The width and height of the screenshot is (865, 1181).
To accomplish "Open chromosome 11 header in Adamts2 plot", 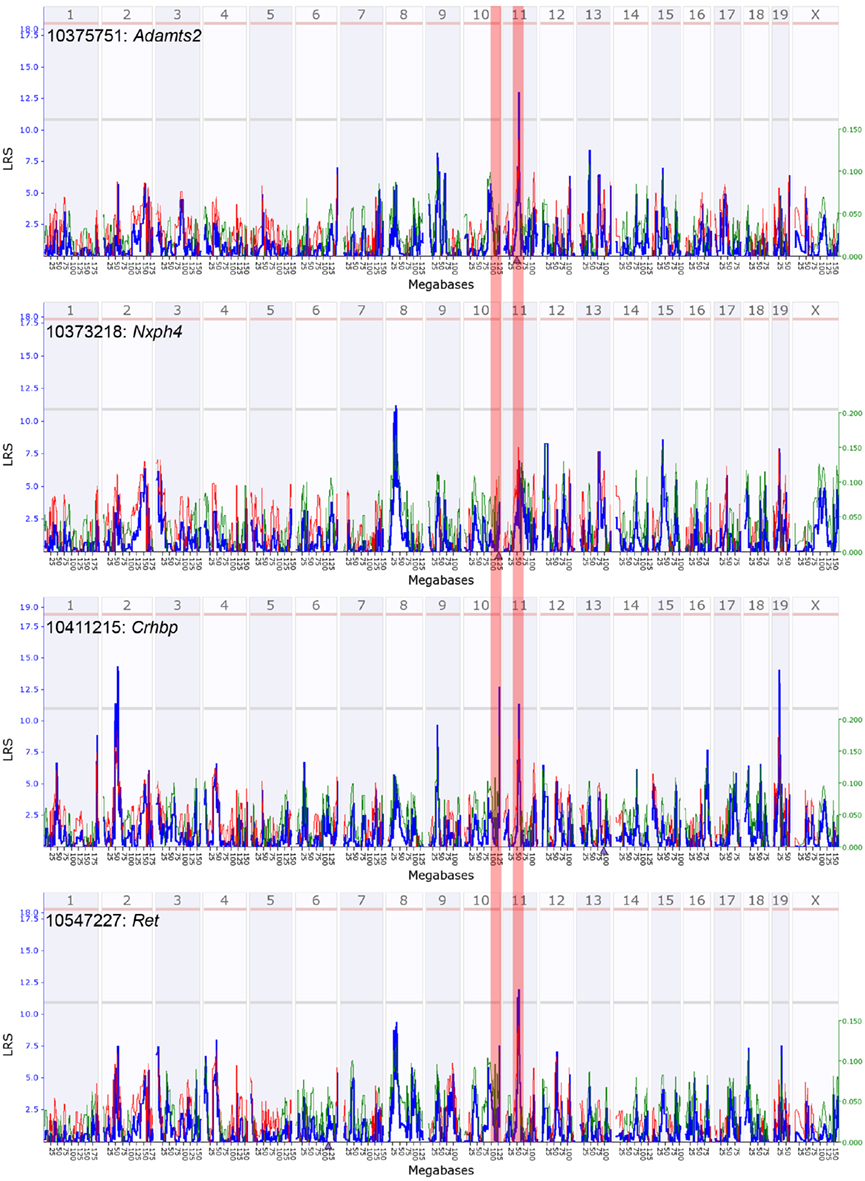I will (x=518, y=14).
